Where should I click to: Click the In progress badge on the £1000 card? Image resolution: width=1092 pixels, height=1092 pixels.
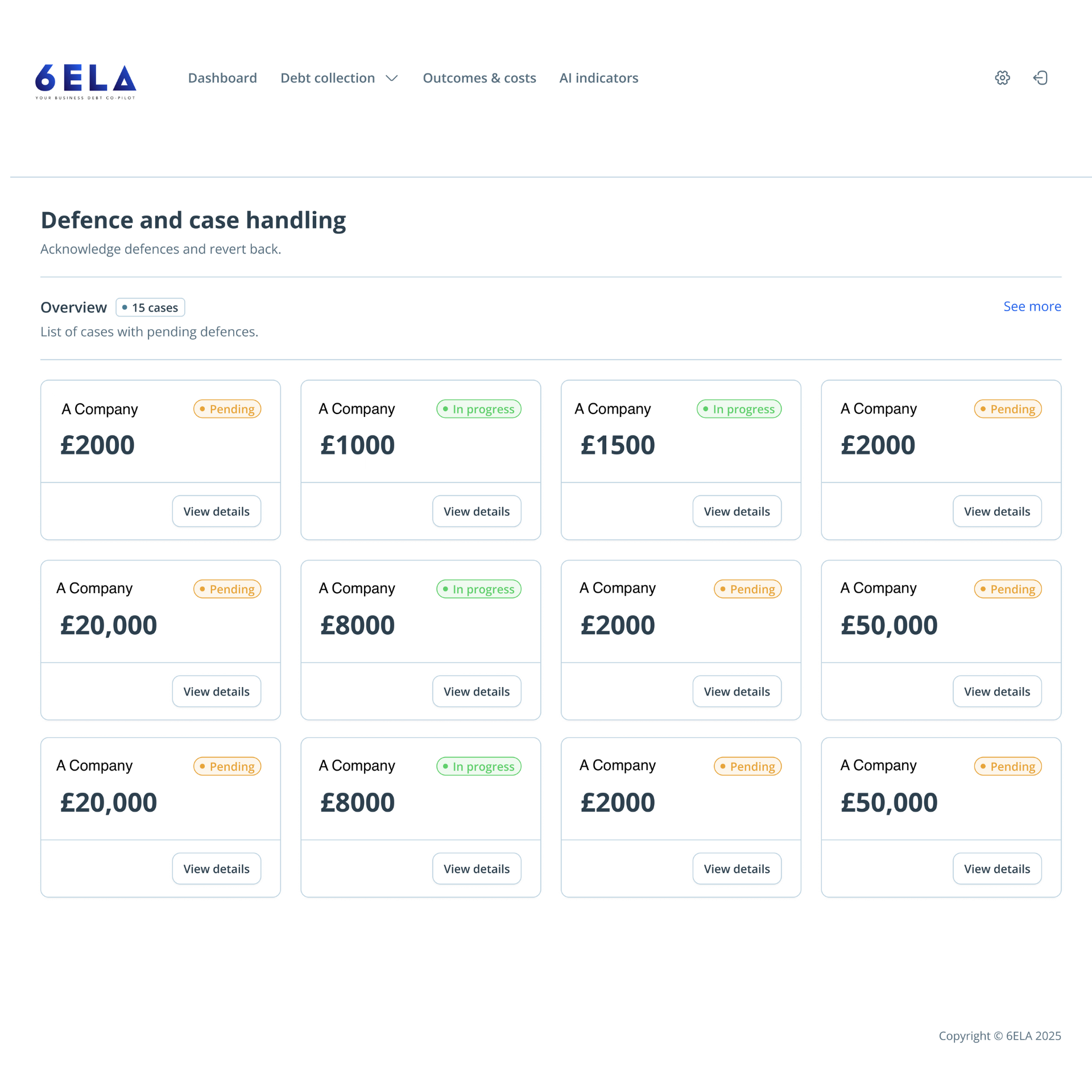point(478,409)
